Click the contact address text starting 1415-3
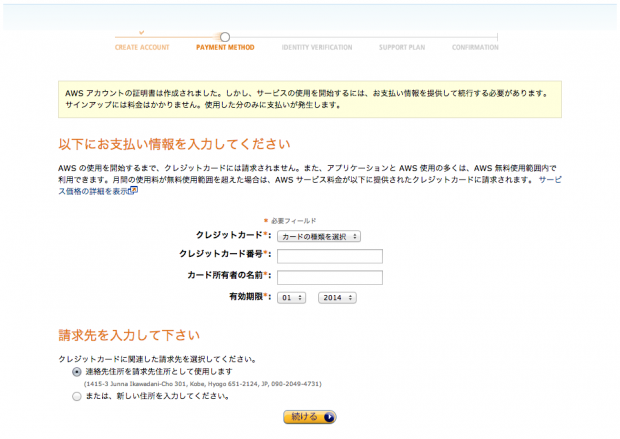This screenshot has height=439, width=620. tap(202, 384)
